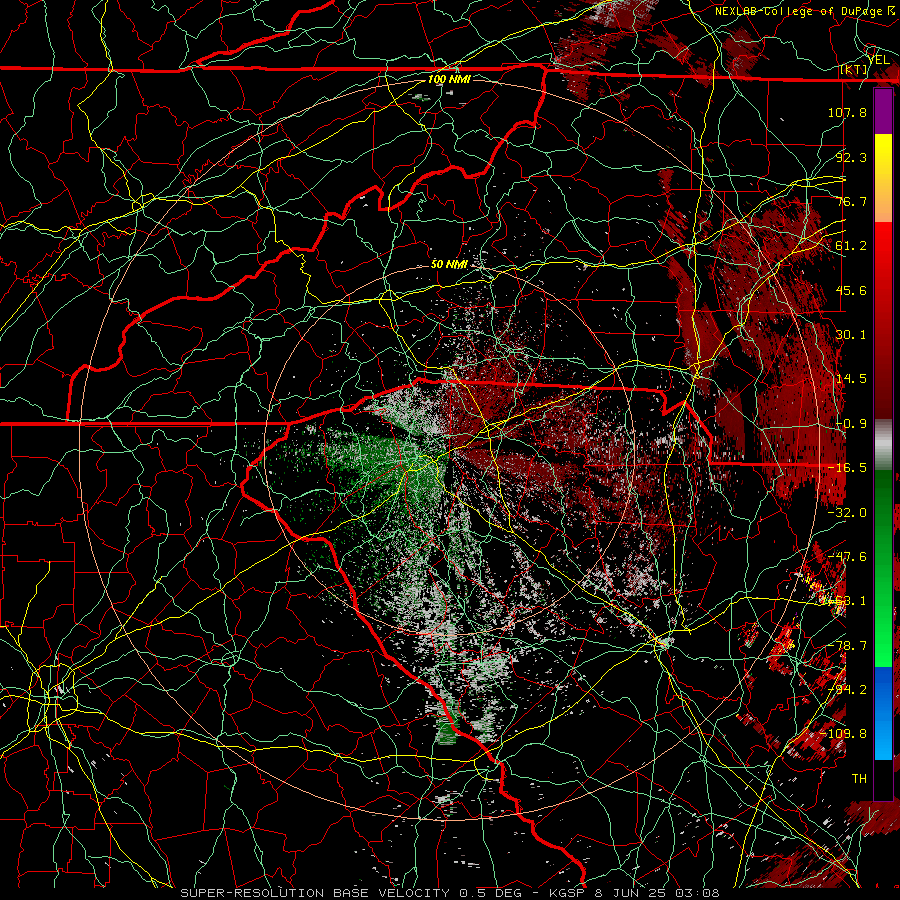Select the 14.5 legend value
The image size is (900, 900).
tap(851, 379)
